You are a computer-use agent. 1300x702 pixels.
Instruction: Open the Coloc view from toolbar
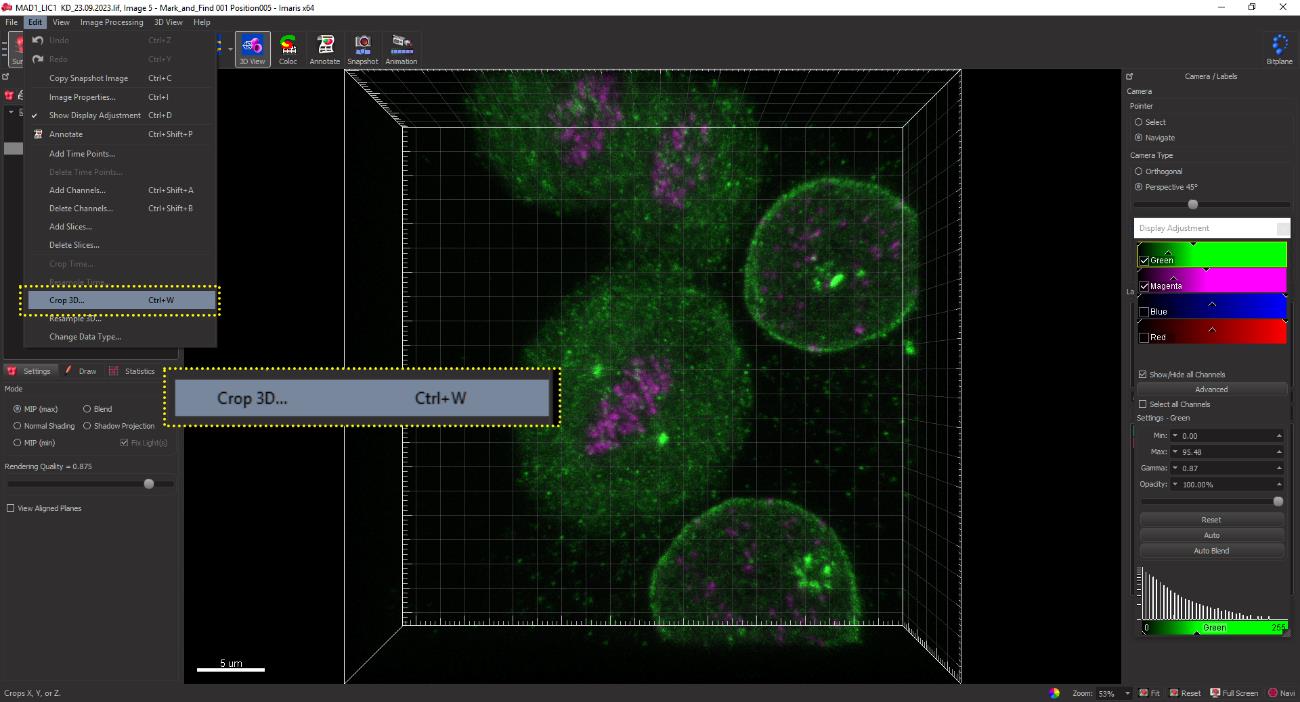coord(288,48)
